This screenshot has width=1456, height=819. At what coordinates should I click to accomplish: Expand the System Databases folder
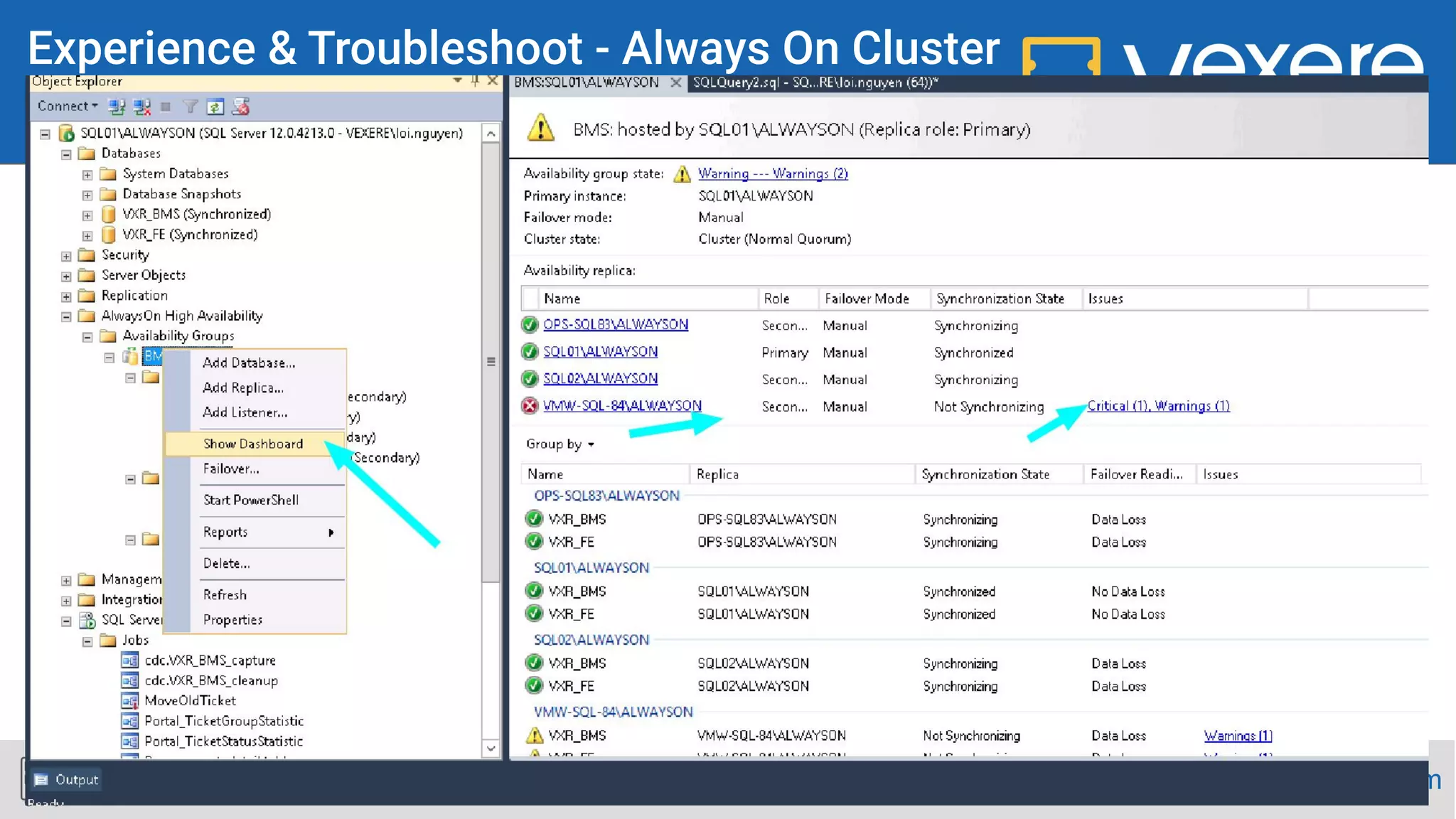[87, 174]
